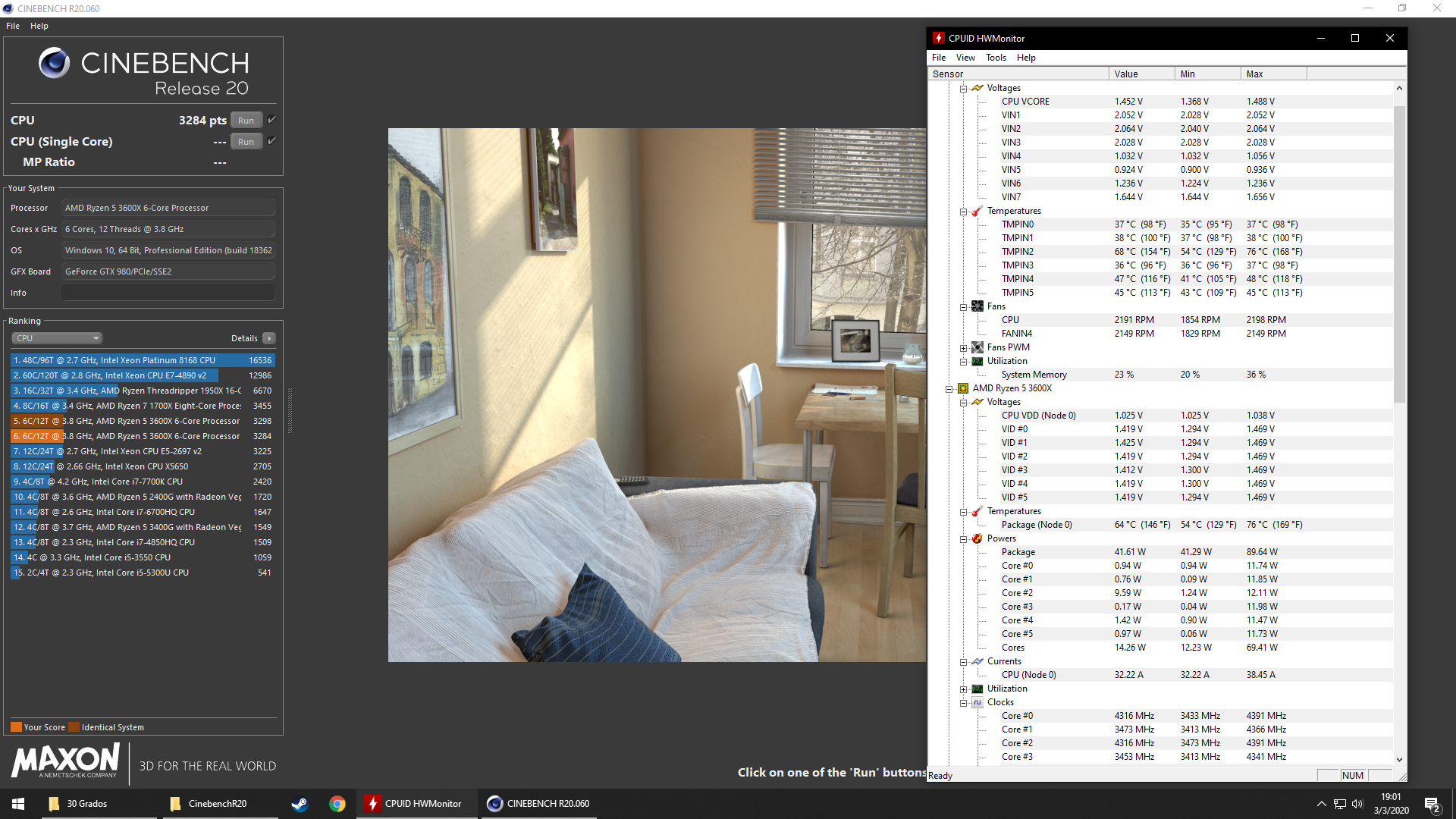This screenshot has height=819, width=1456.
Task: Click the Info input field
Action: [x=168, y=293]
